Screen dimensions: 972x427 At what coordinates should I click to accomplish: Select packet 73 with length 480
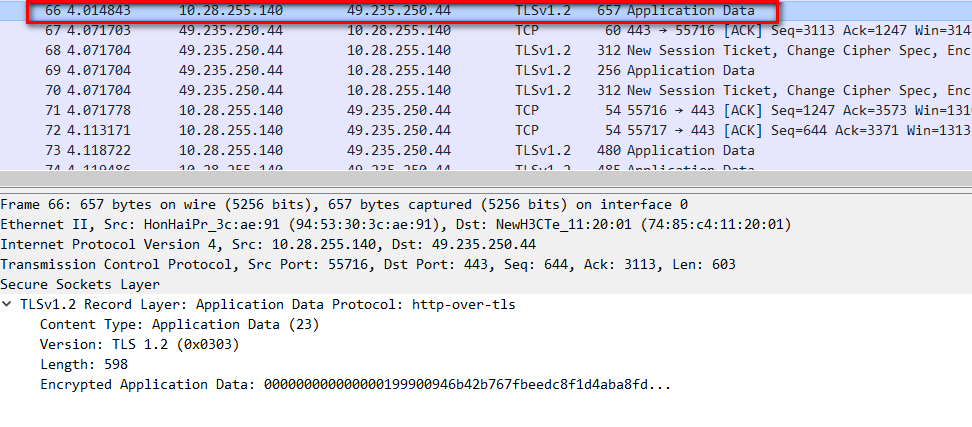click(x=400, y=151)
